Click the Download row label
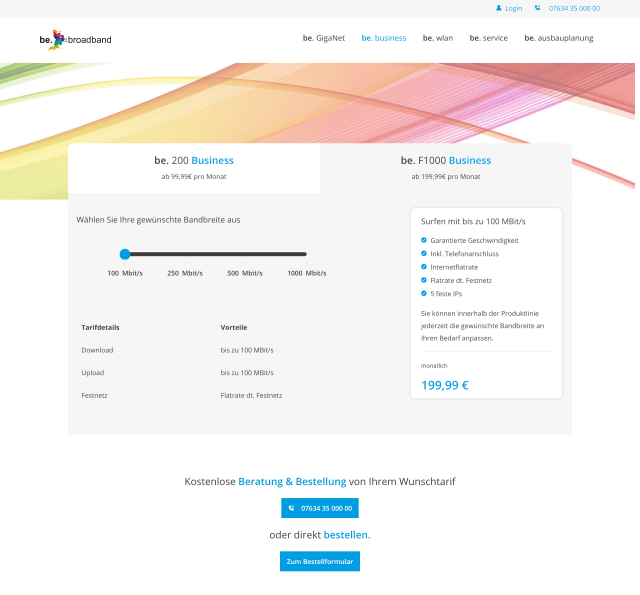Image resolution: width=640 pixels, height=595 pixels. (97, 350)
